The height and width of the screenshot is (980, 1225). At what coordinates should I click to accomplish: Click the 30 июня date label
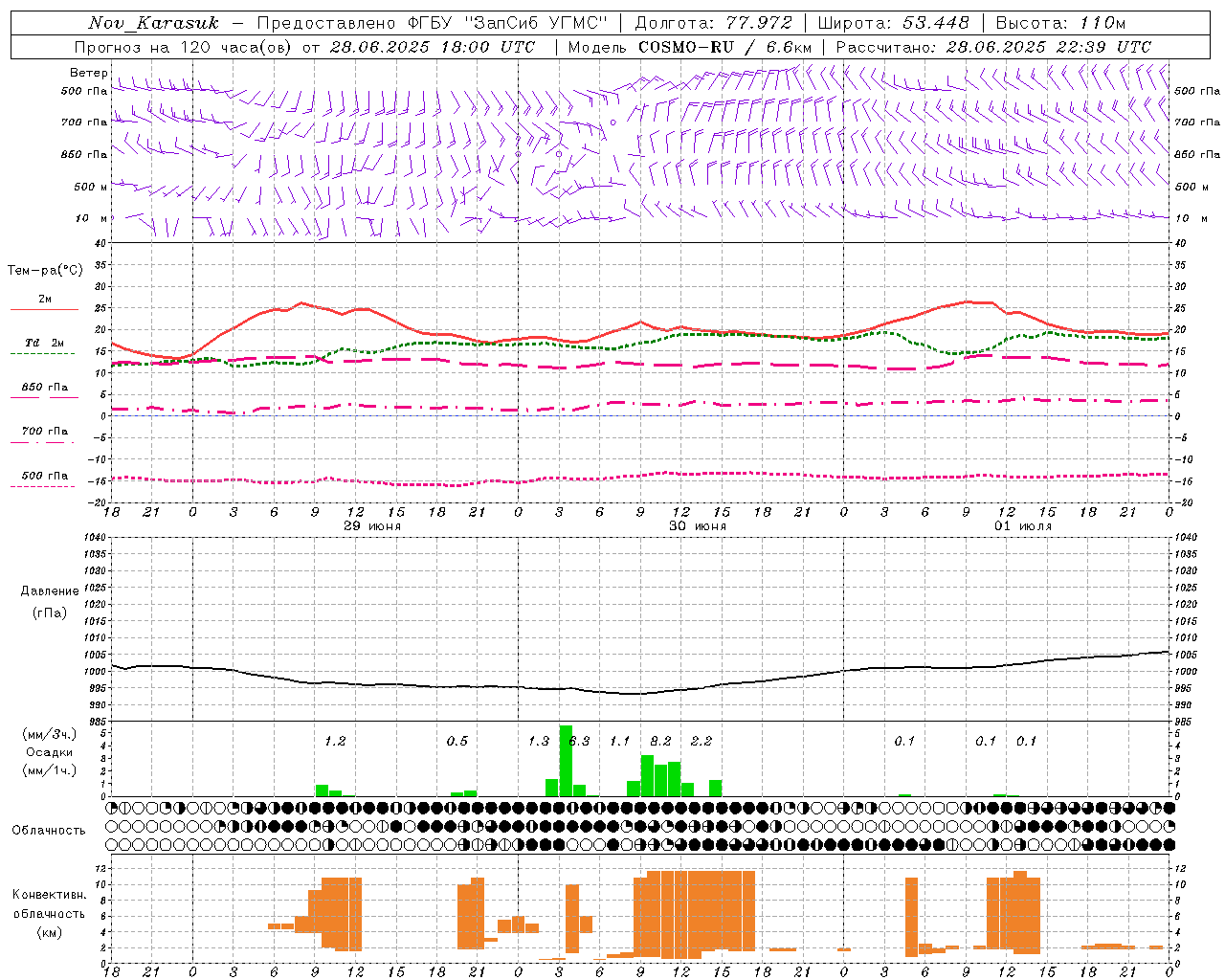click(698, 526)
